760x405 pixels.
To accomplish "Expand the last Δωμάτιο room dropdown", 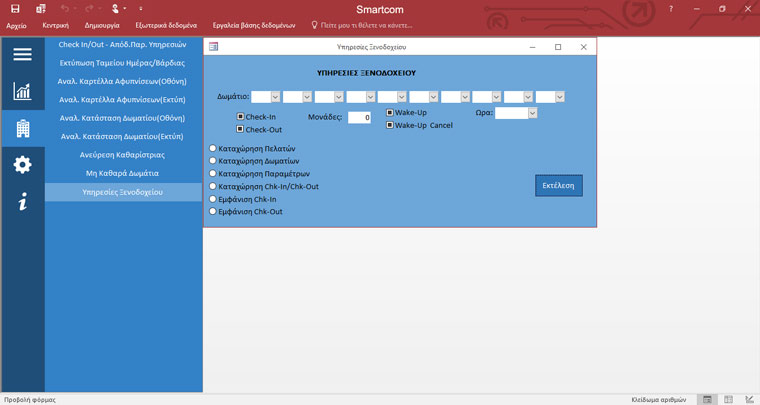I will click(560, 97).
